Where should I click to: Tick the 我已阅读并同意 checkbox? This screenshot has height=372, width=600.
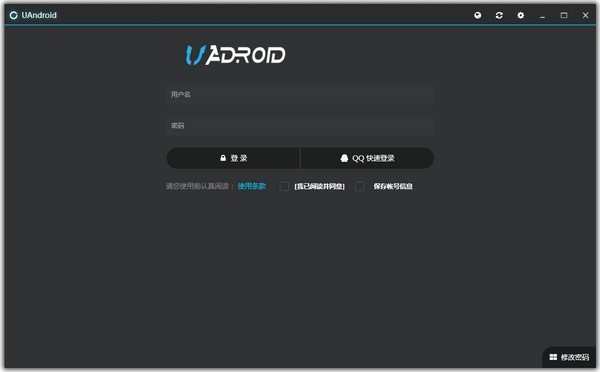click(284, 186)
